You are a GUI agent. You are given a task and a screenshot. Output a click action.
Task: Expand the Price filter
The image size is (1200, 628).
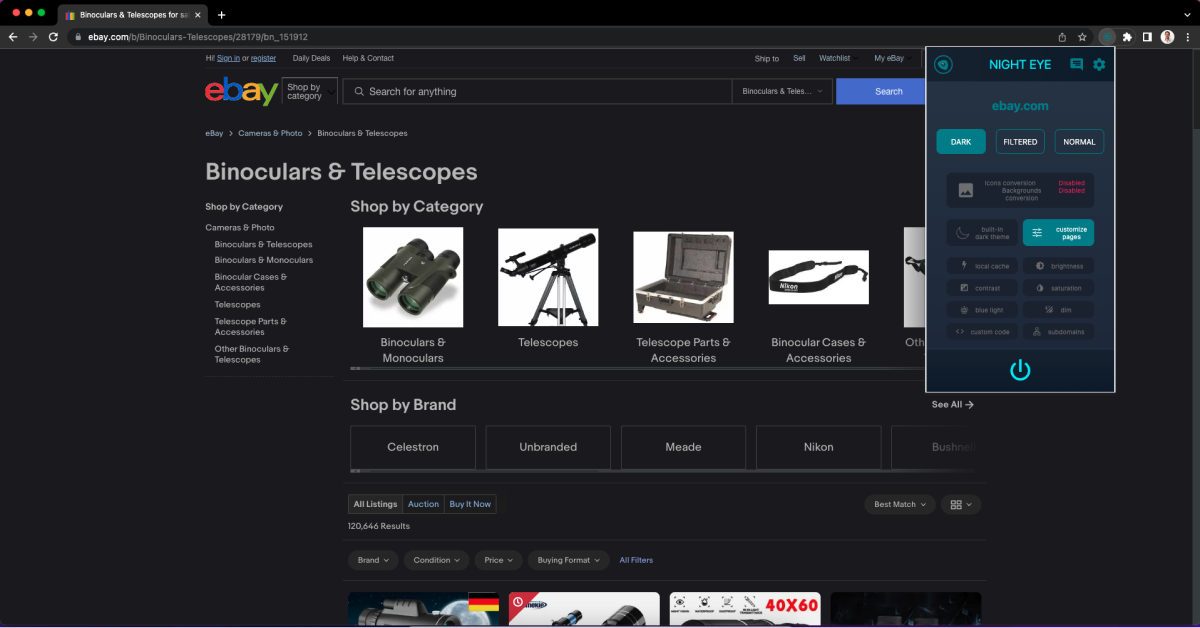tap(498, 560)
